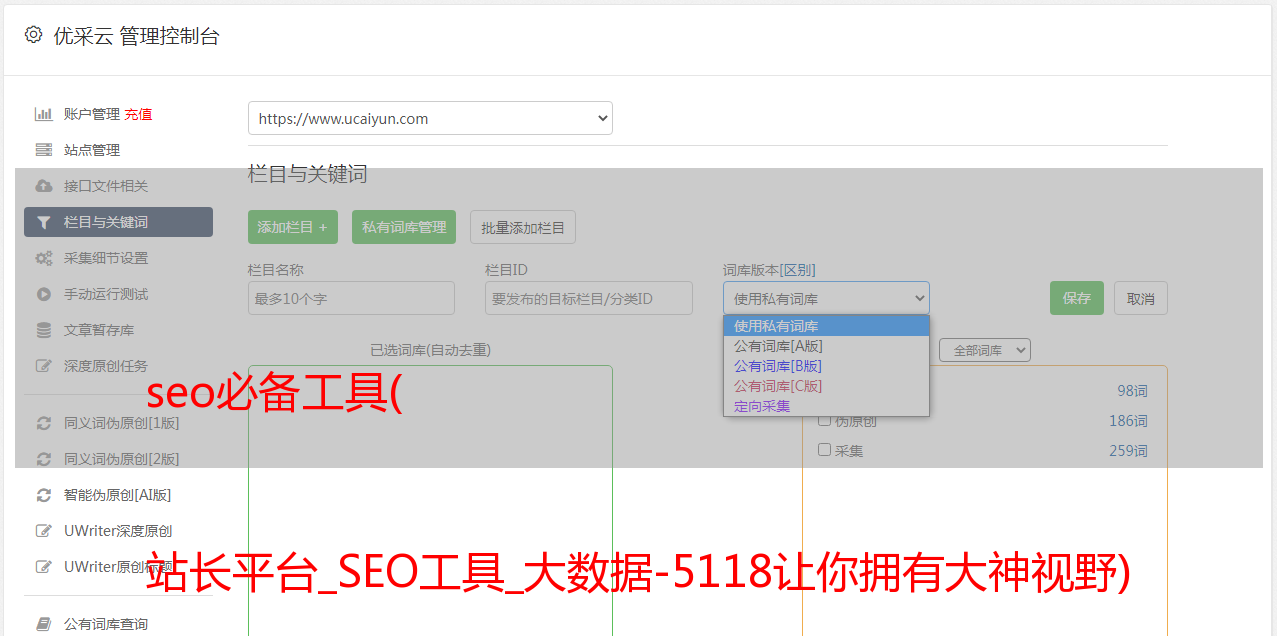Click the server icon for 站点管理
This screenshot has width=1277, height=636.
click(43, 150)
